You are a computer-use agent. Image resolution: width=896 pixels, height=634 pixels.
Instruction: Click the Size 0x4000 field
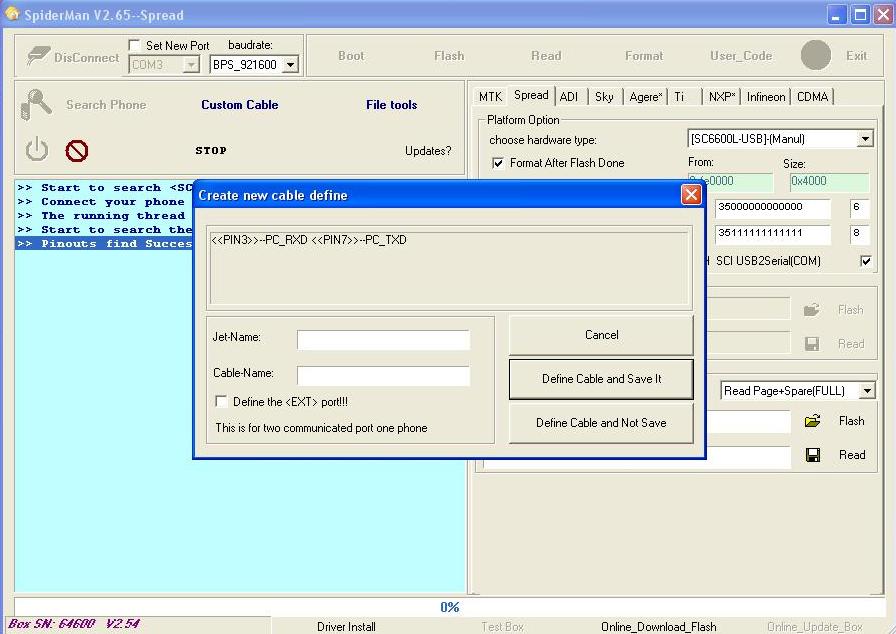coord(829,182)
